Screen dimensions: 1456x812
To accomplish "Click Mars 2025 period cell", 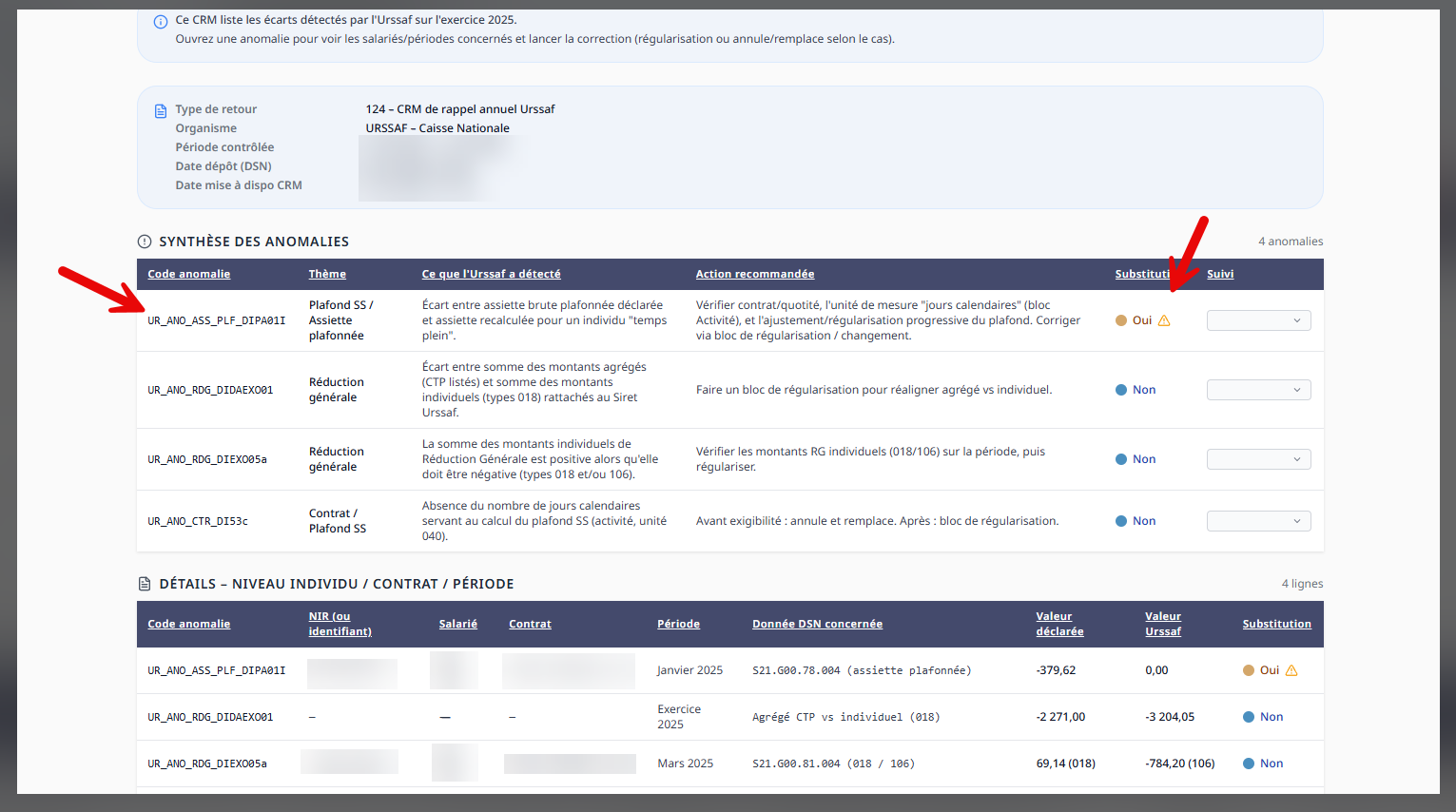I will coord(685,764).
